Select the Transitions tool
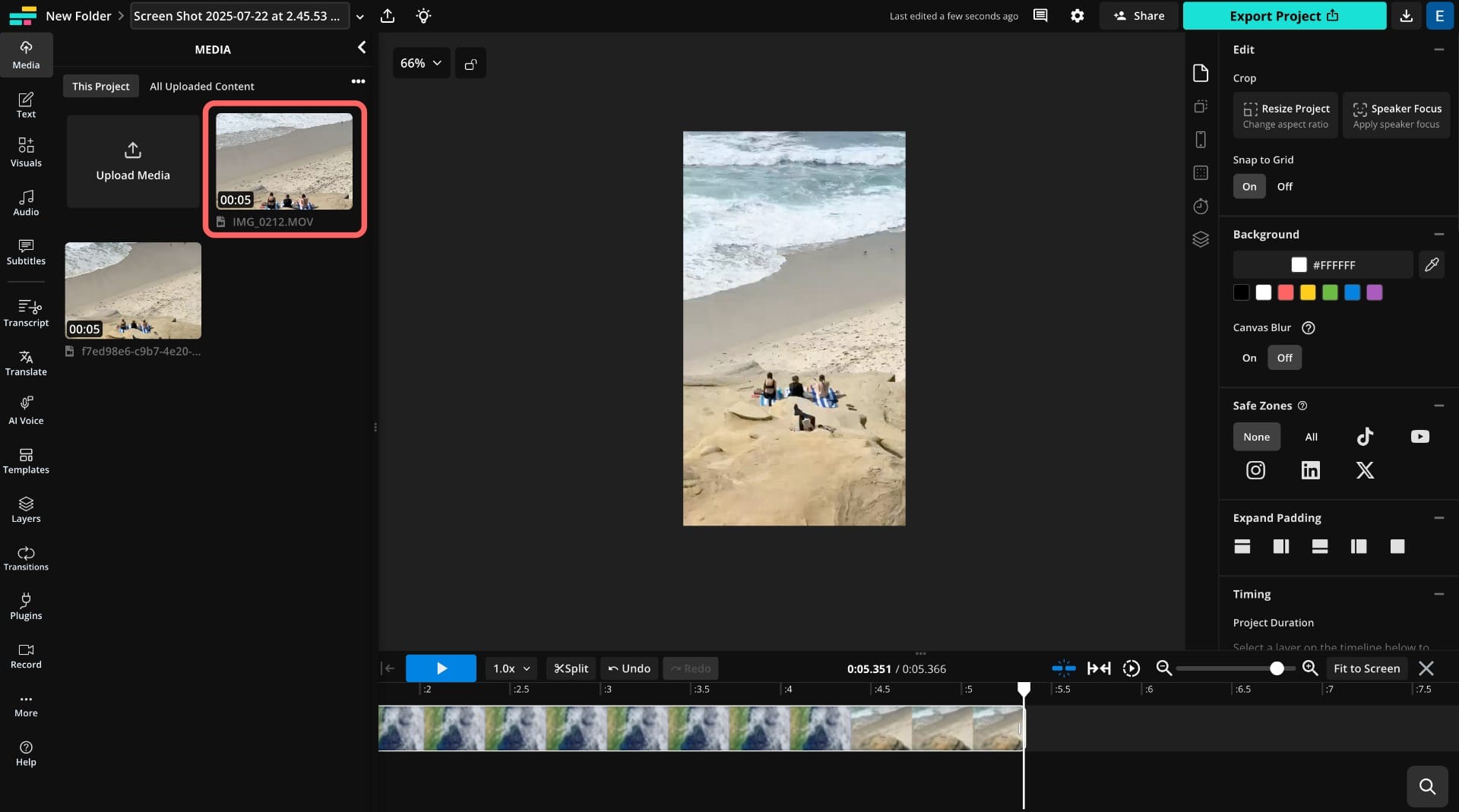This screenshot has width=1459, height=812. point(26,558)
